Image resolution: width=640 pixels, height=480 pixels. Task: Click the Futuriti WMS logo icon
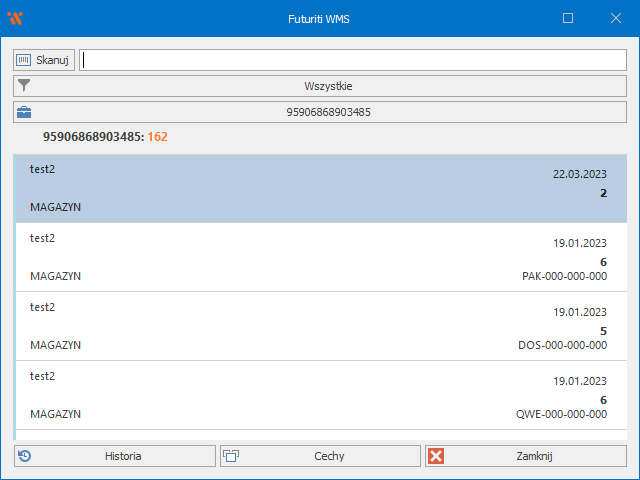coord(15,18)
